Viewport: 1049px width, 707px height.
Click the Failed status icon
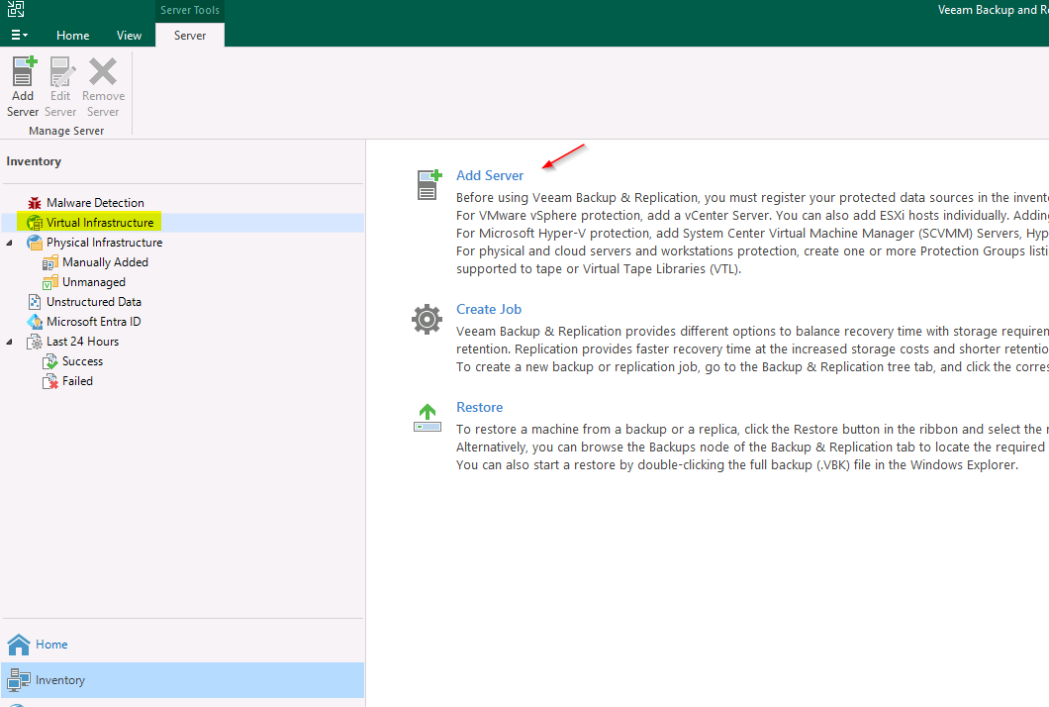[50, 381]
